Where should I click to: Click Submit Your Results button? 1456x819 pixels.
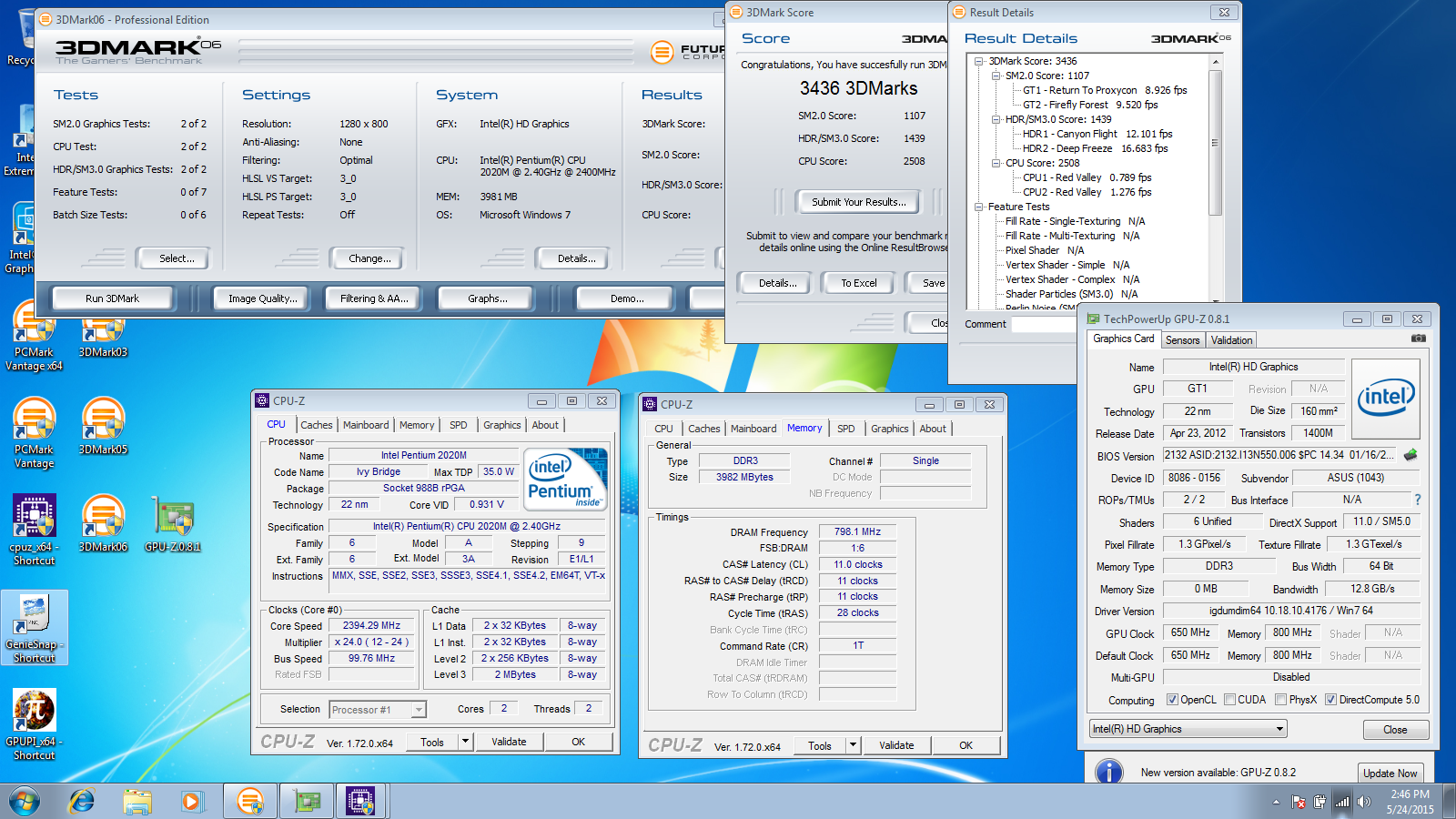pyautogui.click(x=859, y=202)
